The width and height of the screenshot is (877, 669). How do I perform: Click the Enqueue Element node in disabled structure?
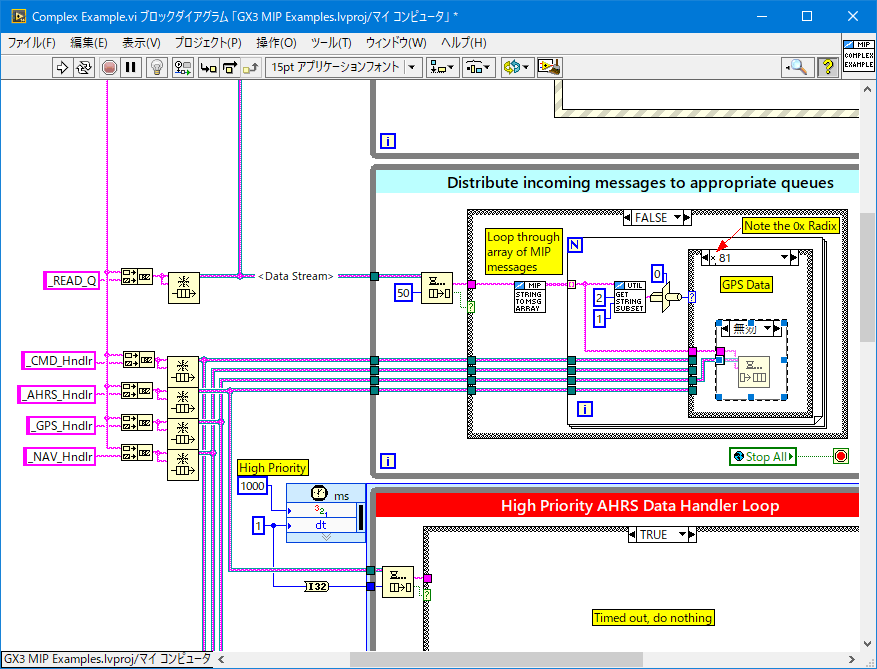point(754,372)
